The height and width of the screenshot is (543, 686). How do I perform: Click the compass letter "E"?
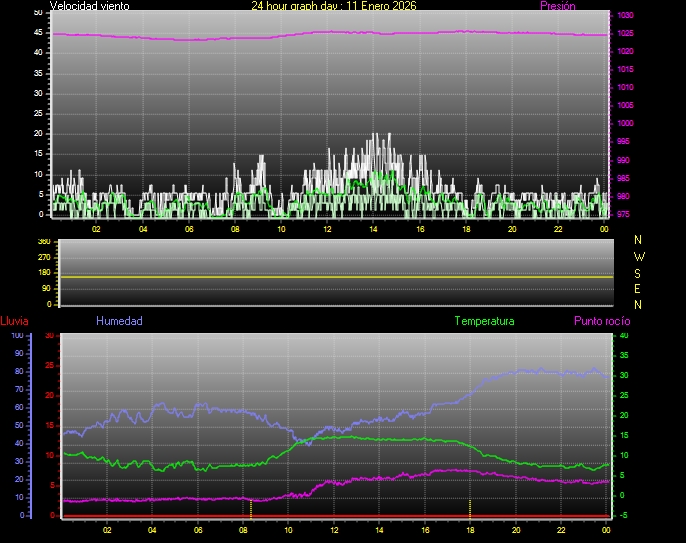(x=639, y=288)
